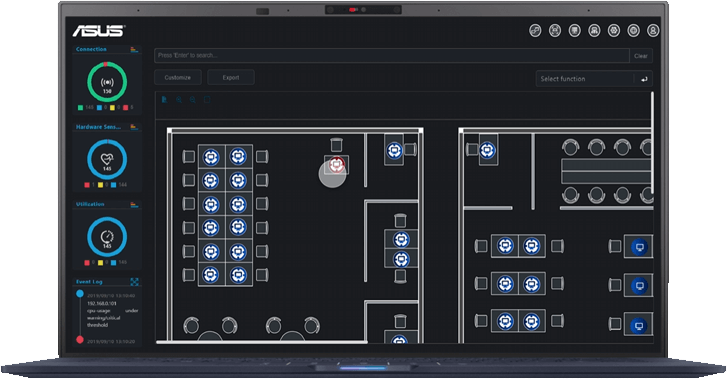
Task: Open the user account icon in header
Action: (x=653, y=31)
